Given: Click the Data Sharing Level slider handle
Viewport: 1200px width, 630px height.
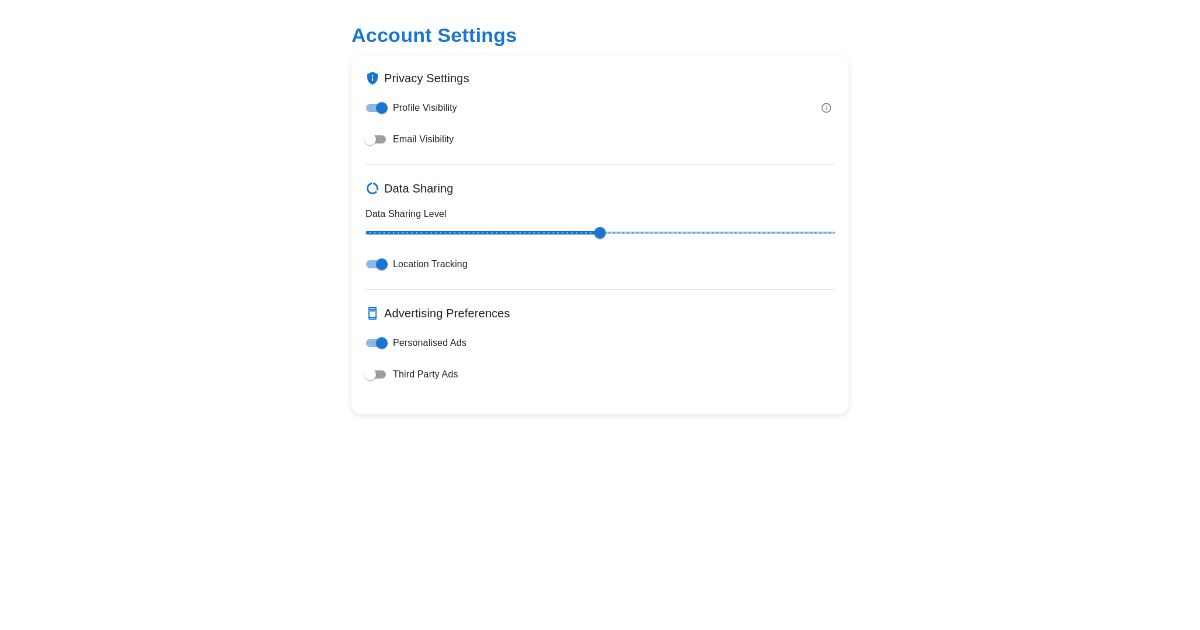Looking at the screenshot, I should tap(600, 233).
